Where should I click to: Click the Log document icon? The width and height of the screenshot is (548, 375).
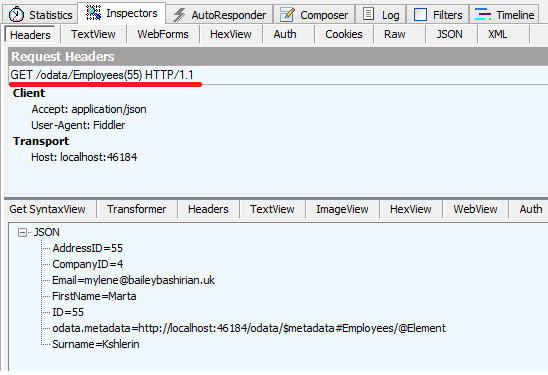tap(368, 14)
